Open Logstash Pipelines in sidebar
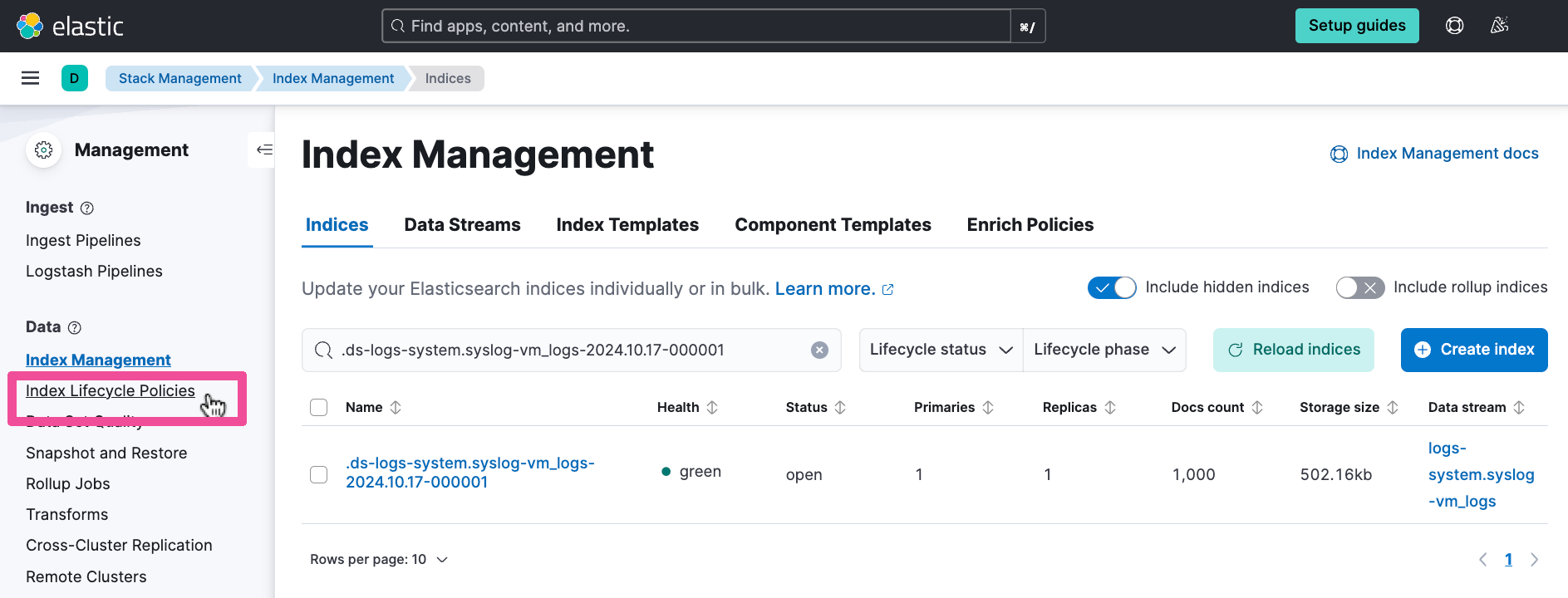Image resolution: width=1568 pixels, height=598 pixels. (x=94, y=271)
